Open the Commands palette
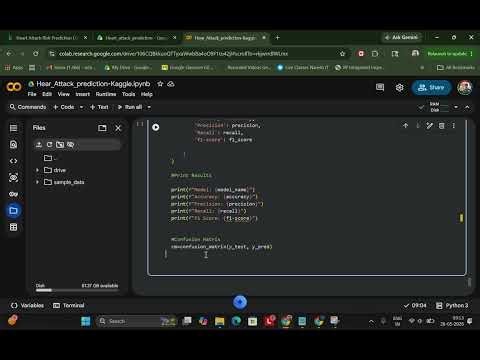Image resolution: width=480 pixels, height=360 pixels. 28,107
